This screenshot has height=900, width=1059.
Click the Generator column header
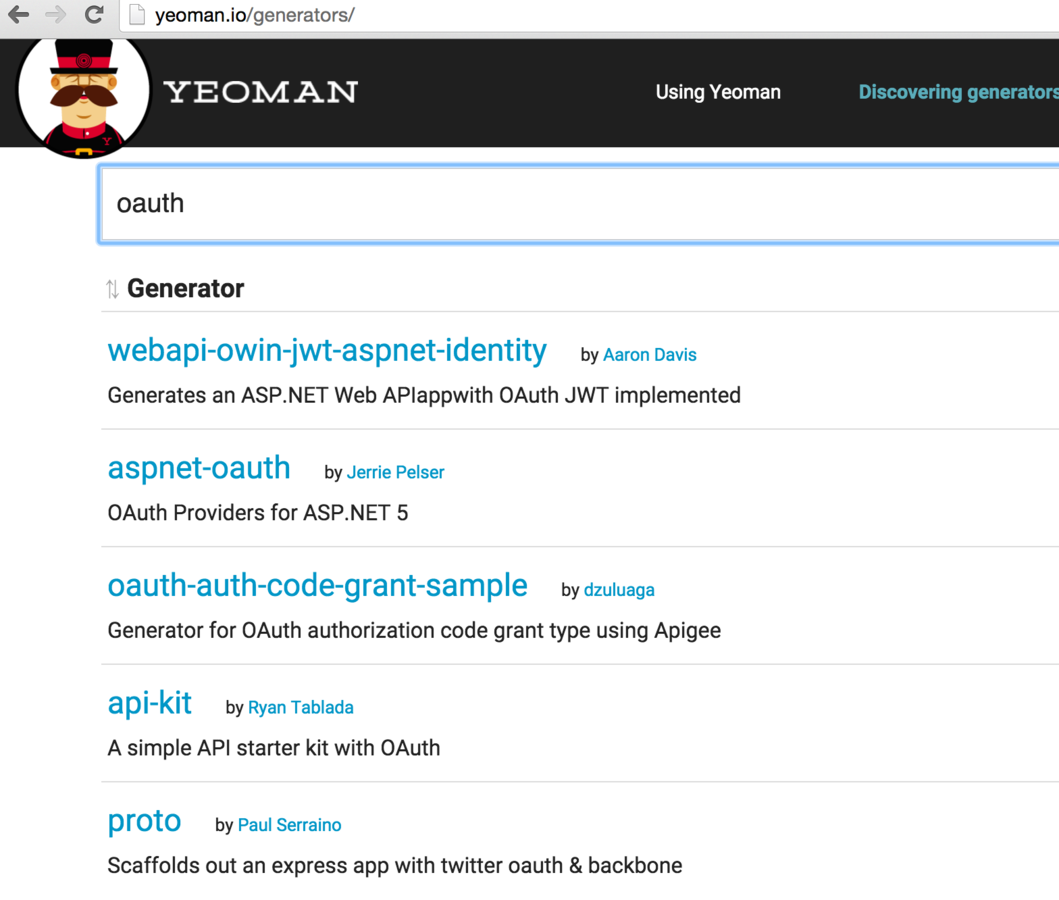185,288
